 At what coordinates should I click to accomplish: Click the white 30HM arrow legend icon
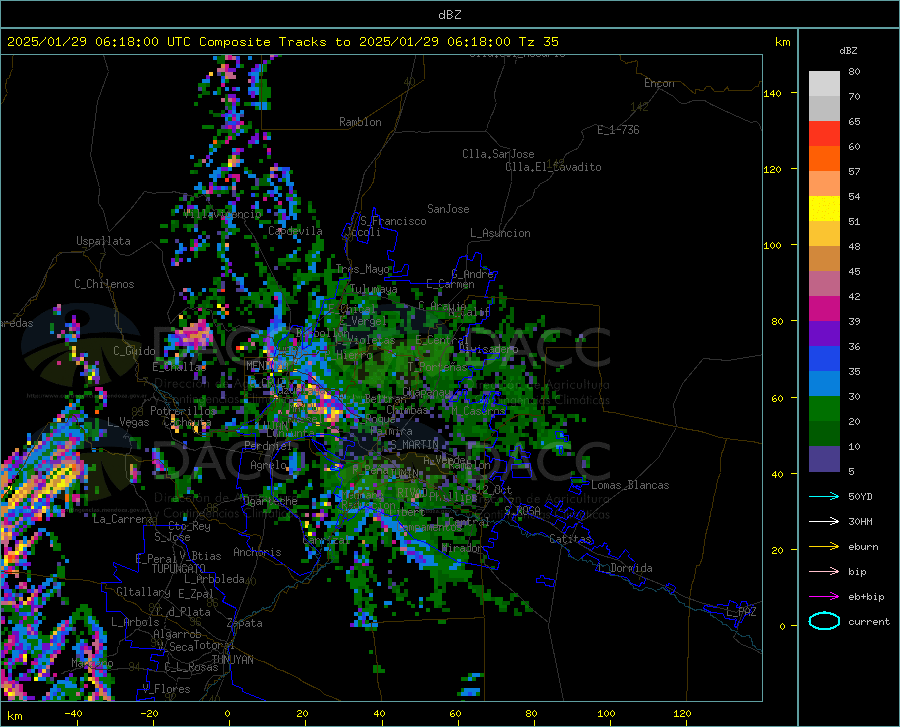(824, 522)
